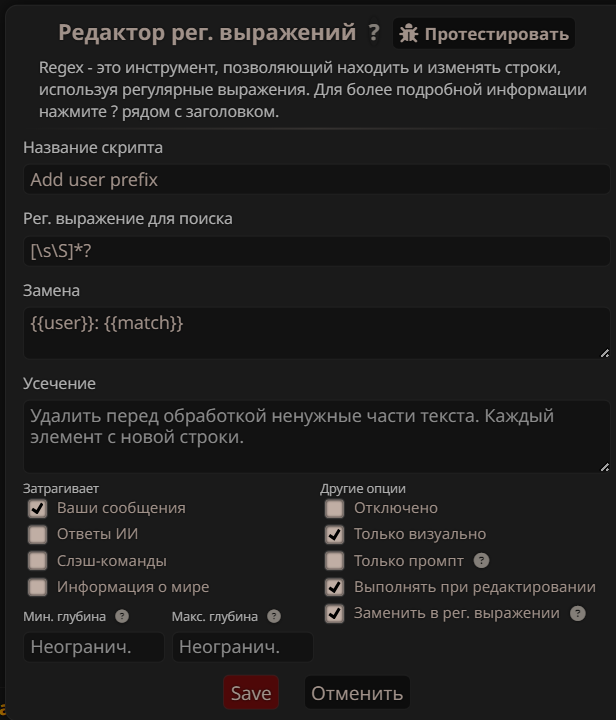Viewport: 616px width, 720px height.
Task: Click the help question mark beside the editor title
Action: [374, 33]
